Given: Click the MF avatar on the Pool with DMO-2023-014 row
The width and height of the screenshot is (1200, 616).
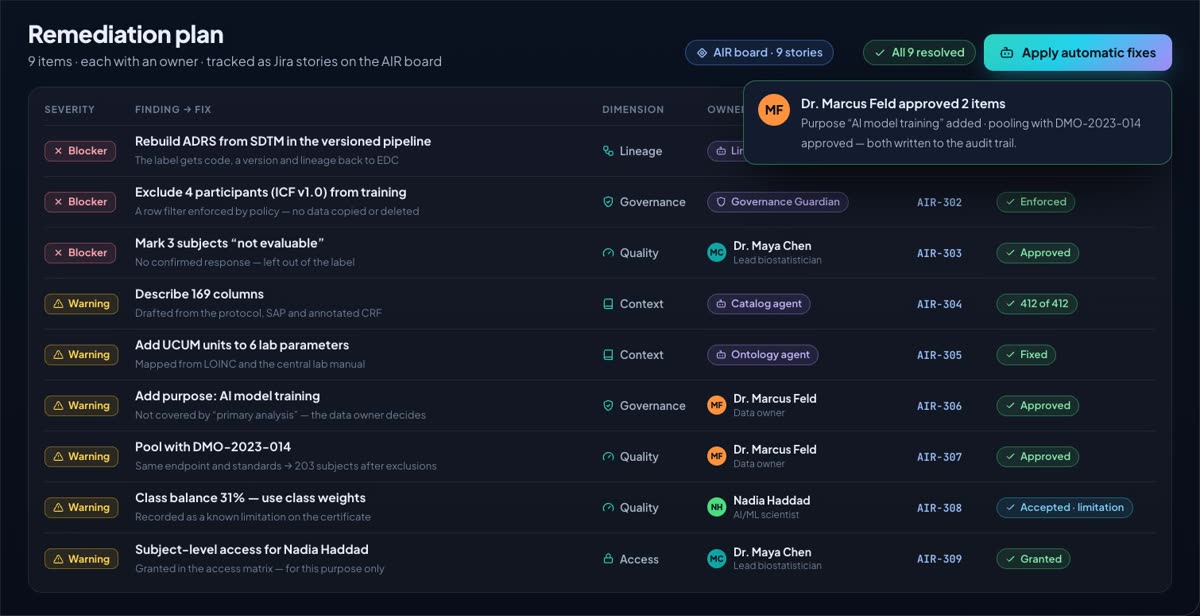Looking at the screenshot, I should [x=716, y=457].
